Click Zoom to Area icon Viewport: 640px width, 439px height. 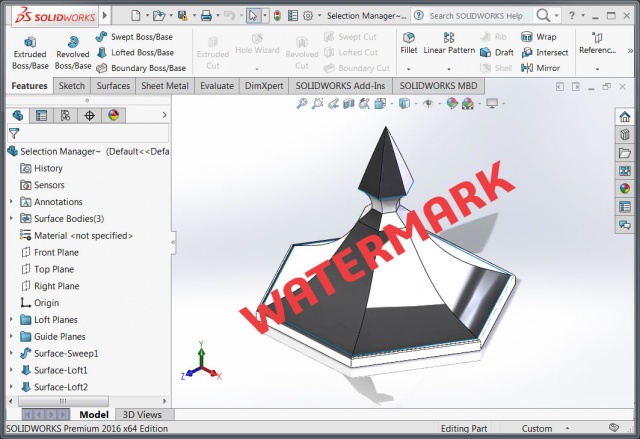[x=317, y=104]
